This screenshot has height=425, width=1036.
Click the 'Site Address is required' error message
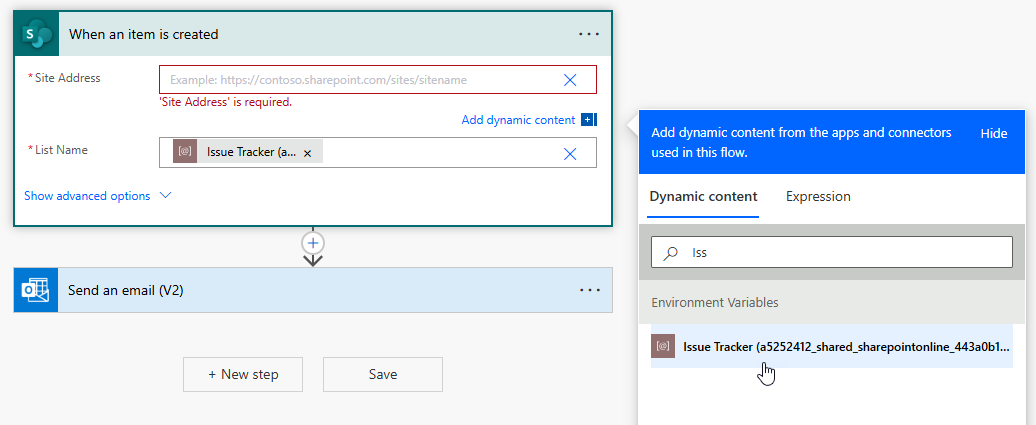pyautogui.click(x=225, y=102)
